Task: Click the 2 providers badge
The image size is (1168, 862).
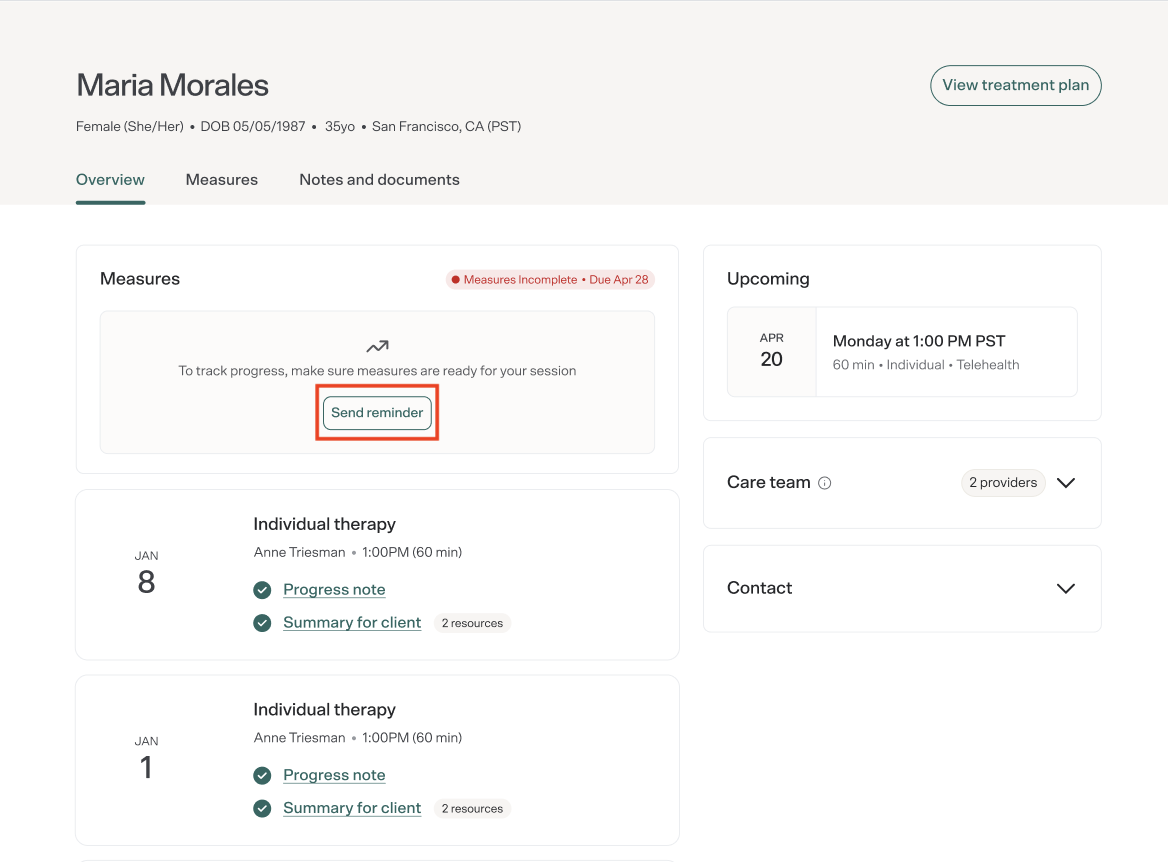Action: tap(1003, 483)
